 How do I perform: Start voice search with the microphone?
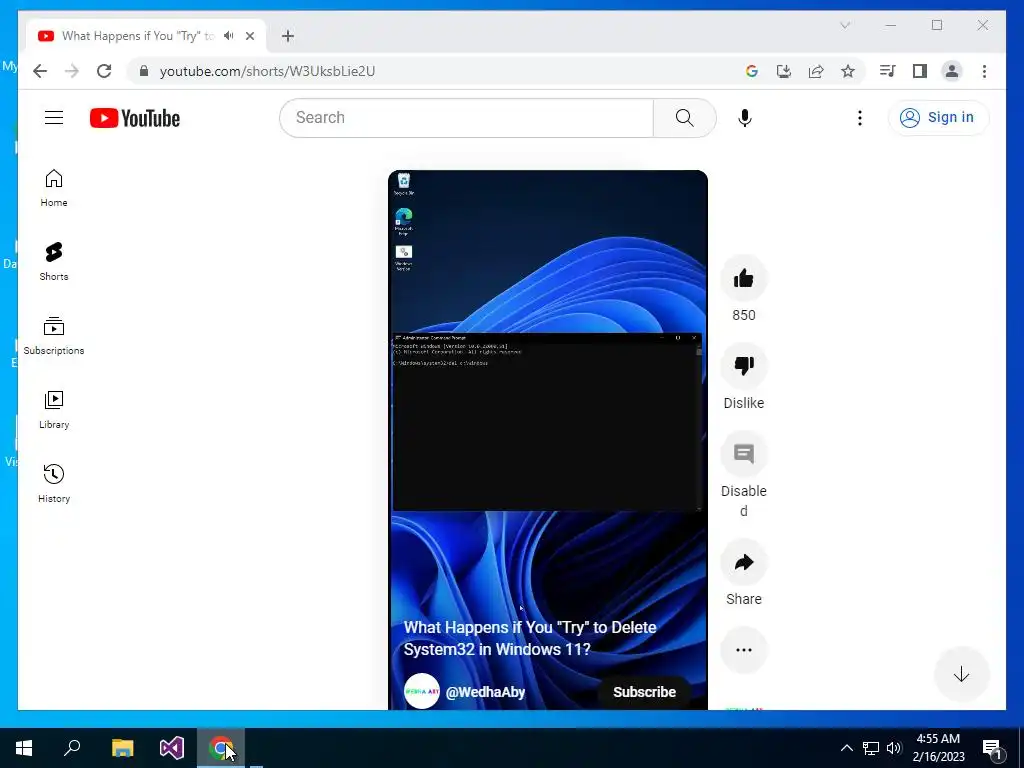744,118
